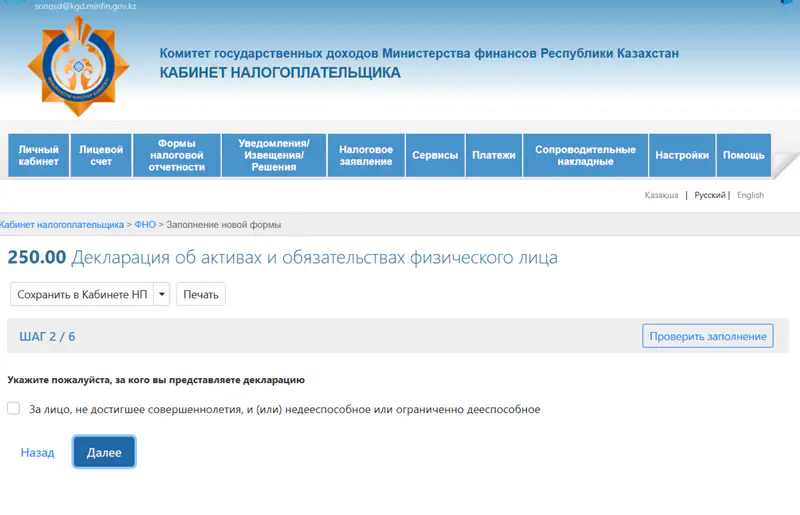Open the Лицевой счет menu

point(101,156)
